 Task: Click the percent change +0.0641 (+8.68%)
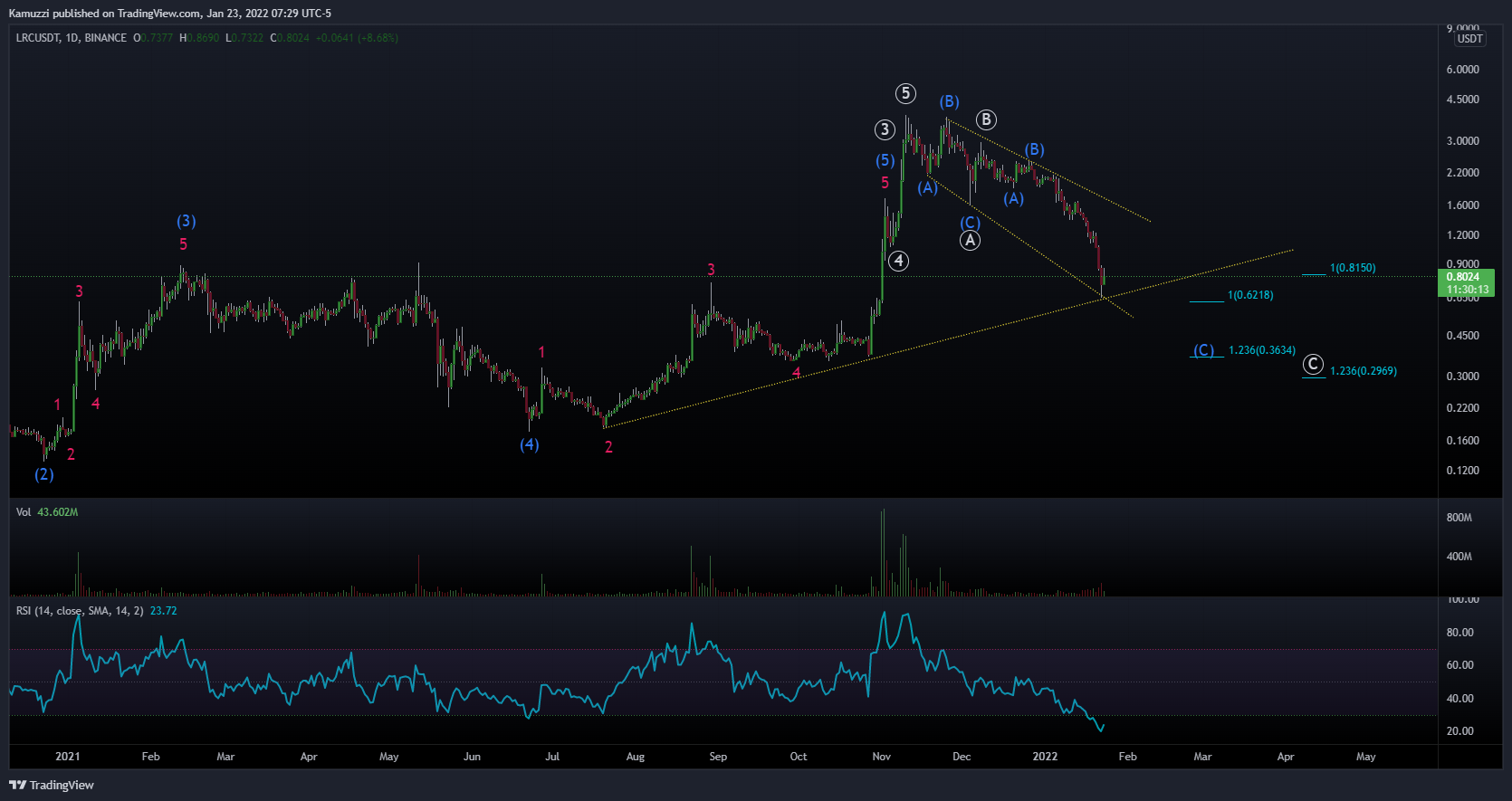coord(357,38)
